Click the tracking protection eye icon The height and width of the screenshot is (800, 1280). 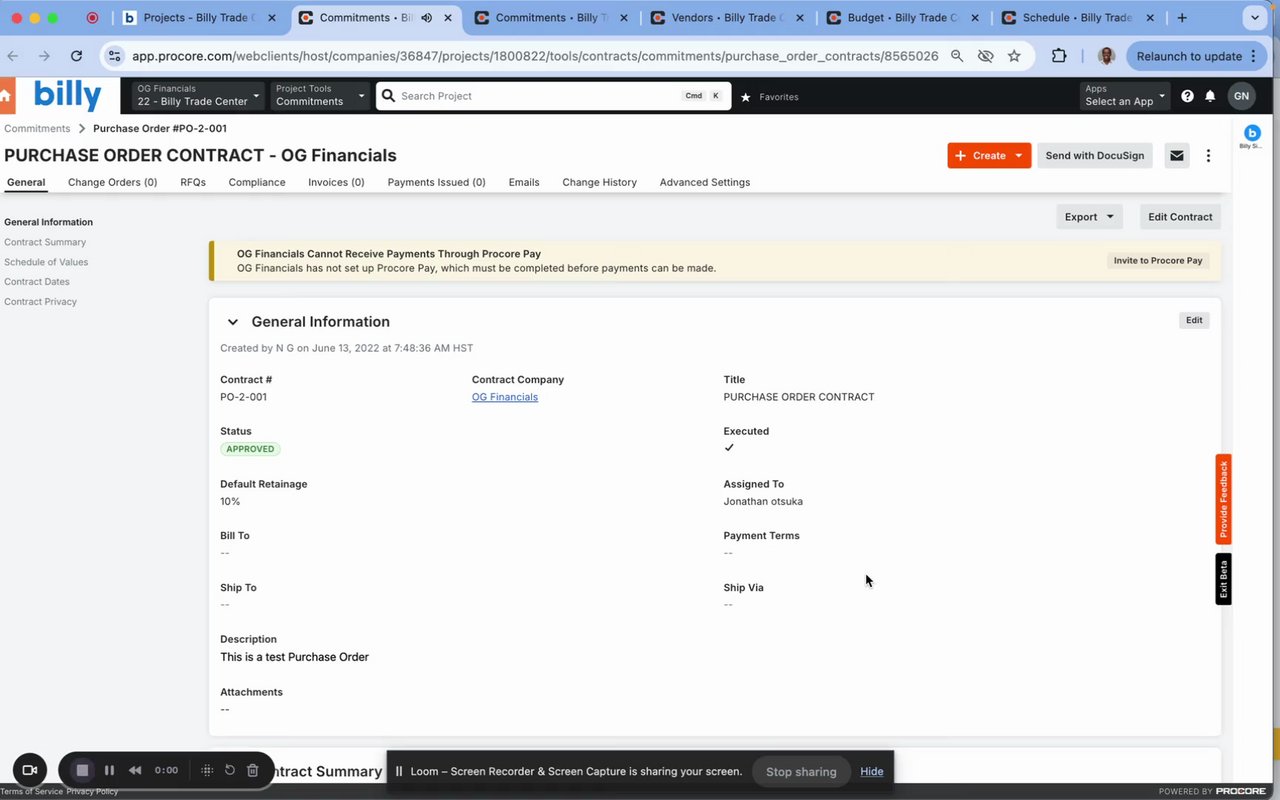pyautogui.click(x=985, y=56)
